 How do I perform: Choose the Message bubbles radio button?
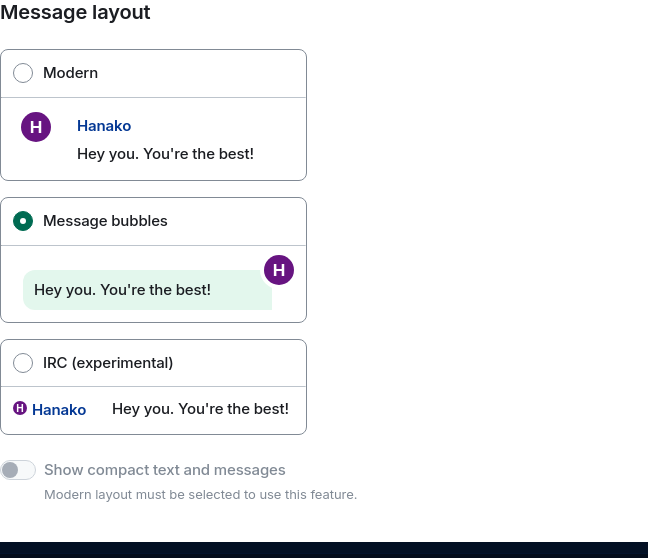(23, 221)
